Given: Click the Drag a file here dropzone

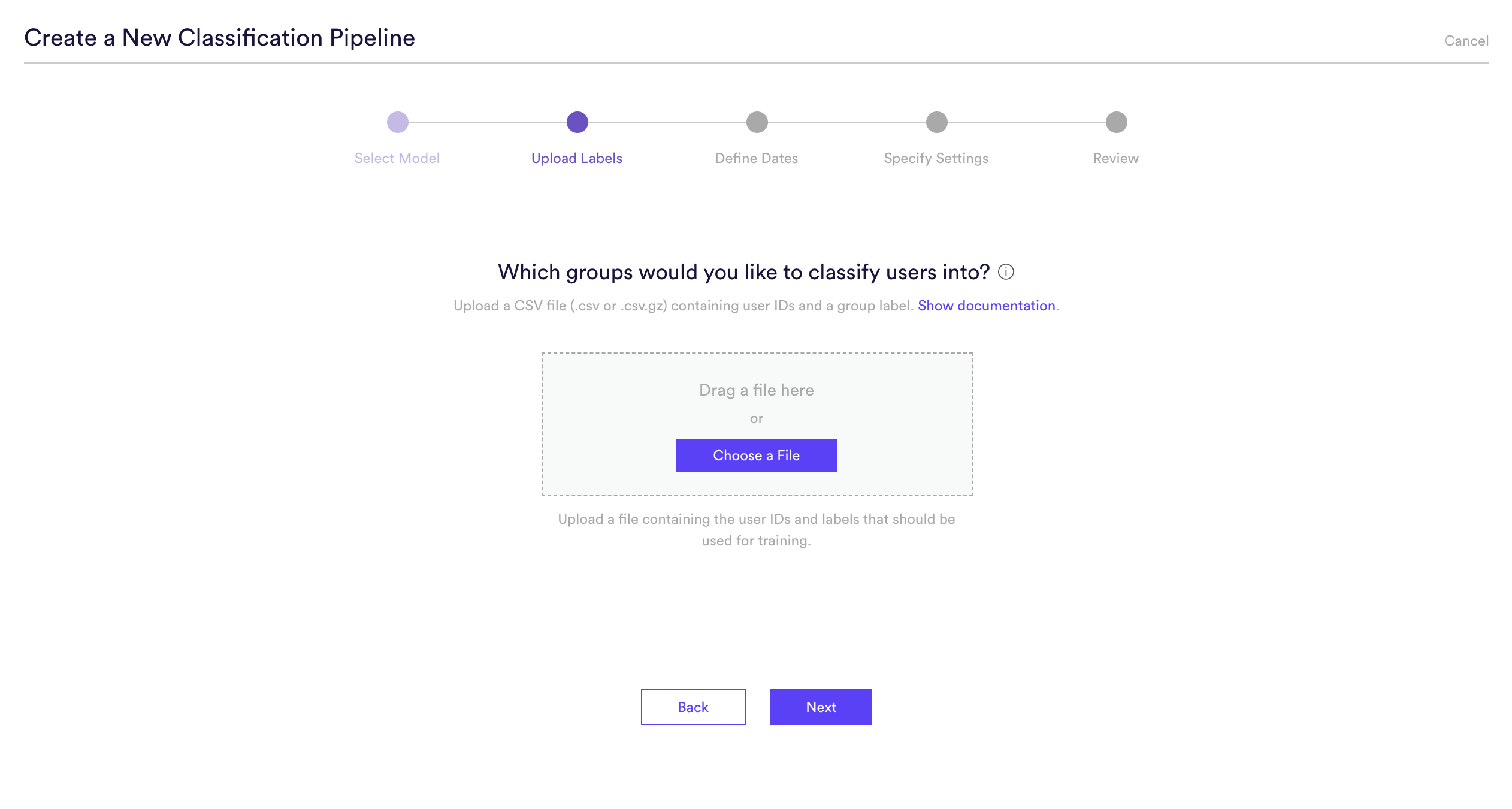Looking at the screenshot, I should click(757, 424).
